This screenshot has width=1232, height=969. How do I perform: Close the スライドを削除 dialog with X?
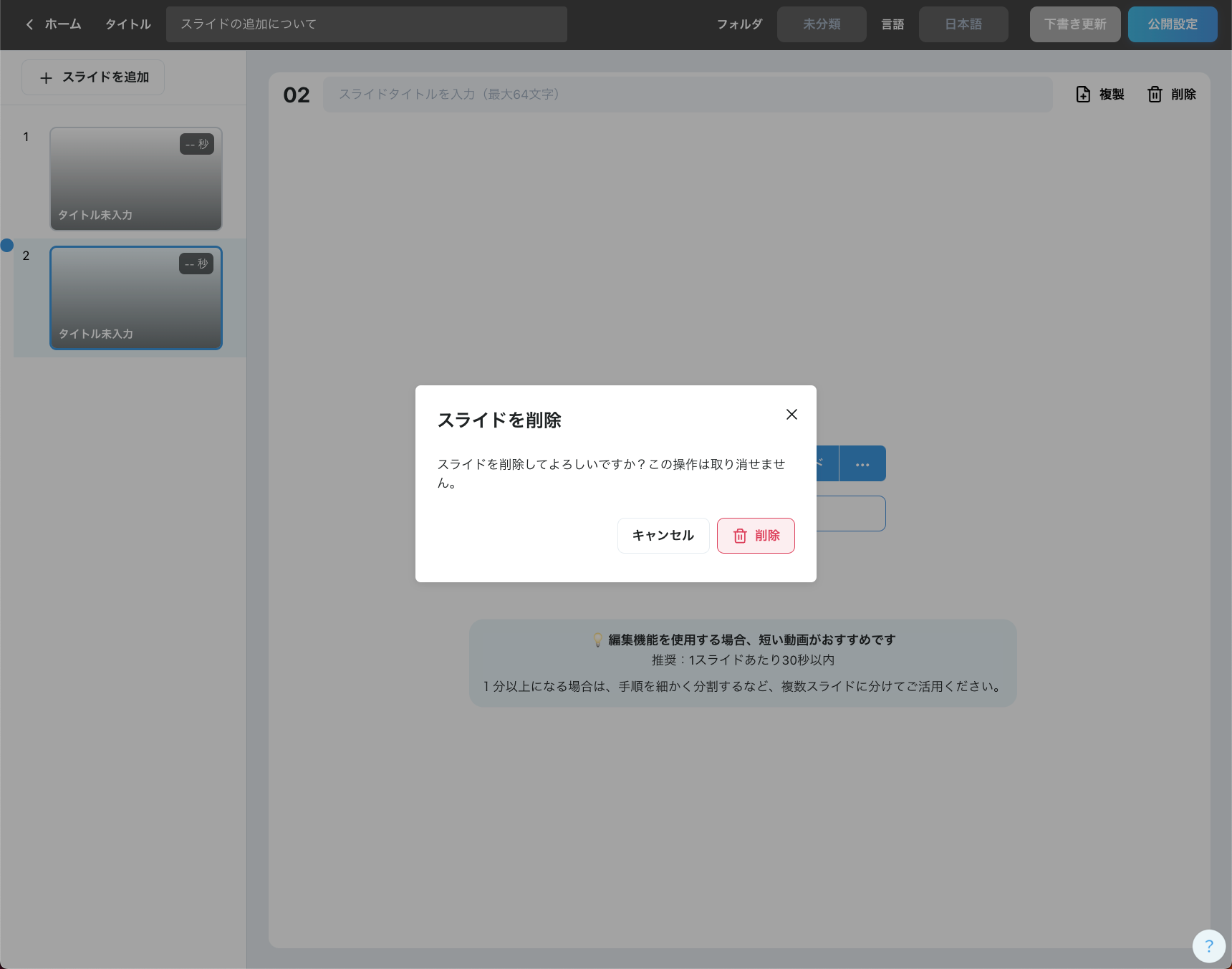click(x=791, y=415)
